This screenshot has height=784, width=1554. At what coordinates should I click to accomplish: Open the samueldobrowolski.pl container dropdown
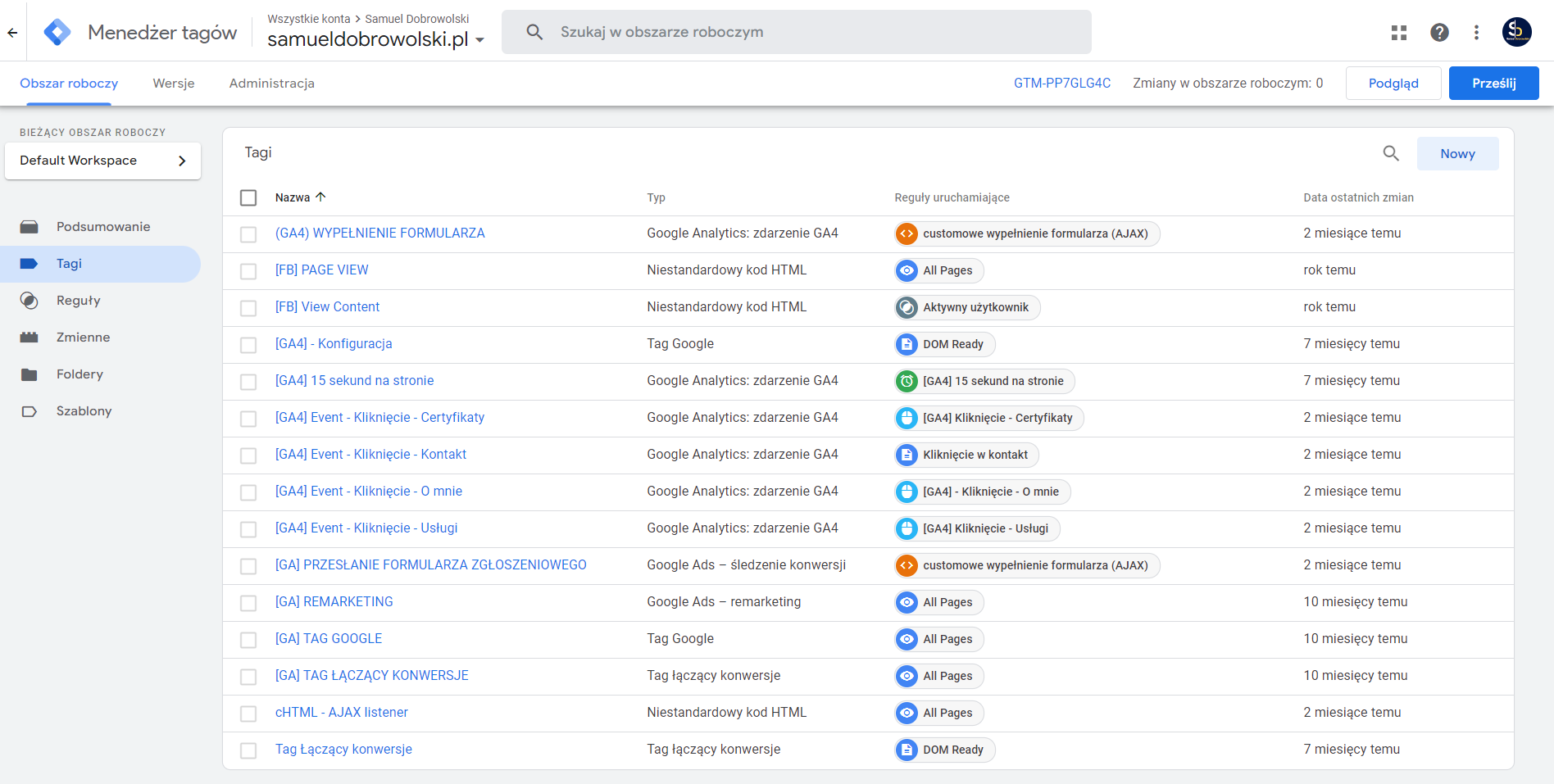(x=376, y=39)
